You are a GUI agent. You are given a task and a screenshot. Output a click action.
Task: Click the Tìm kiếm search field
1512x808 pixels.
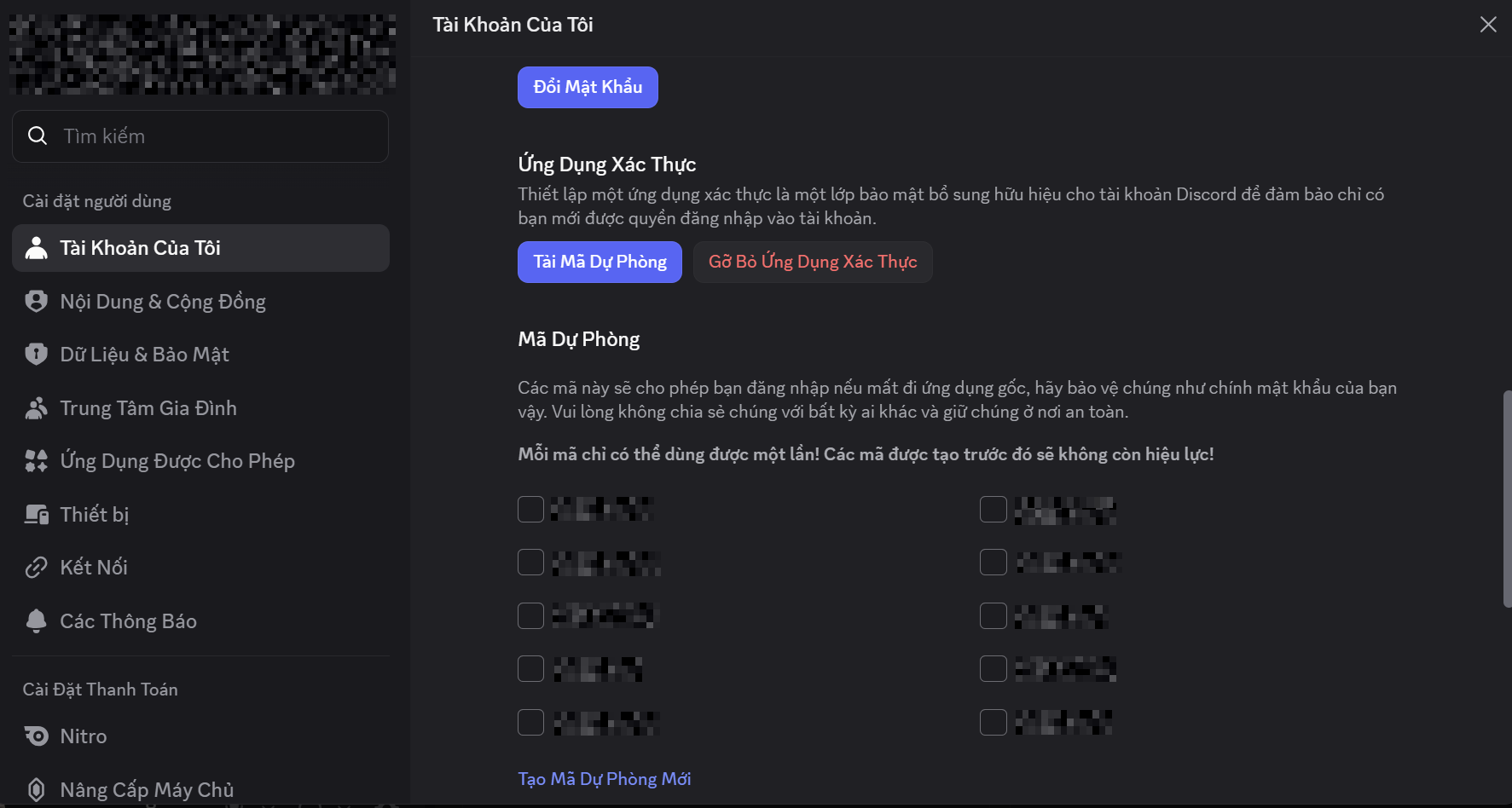[213, 136]
